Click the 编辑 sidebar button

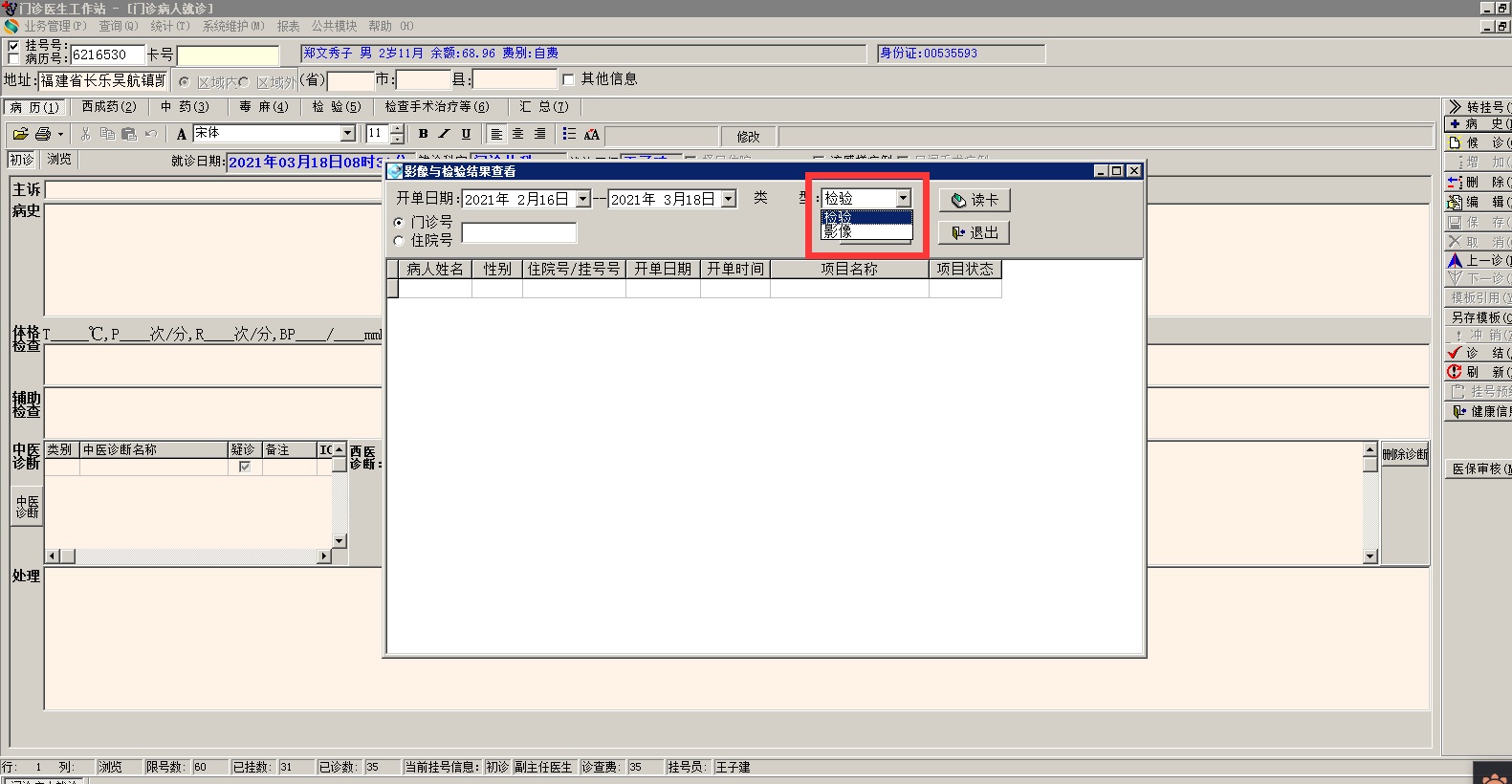click(x=1479, y=202)
